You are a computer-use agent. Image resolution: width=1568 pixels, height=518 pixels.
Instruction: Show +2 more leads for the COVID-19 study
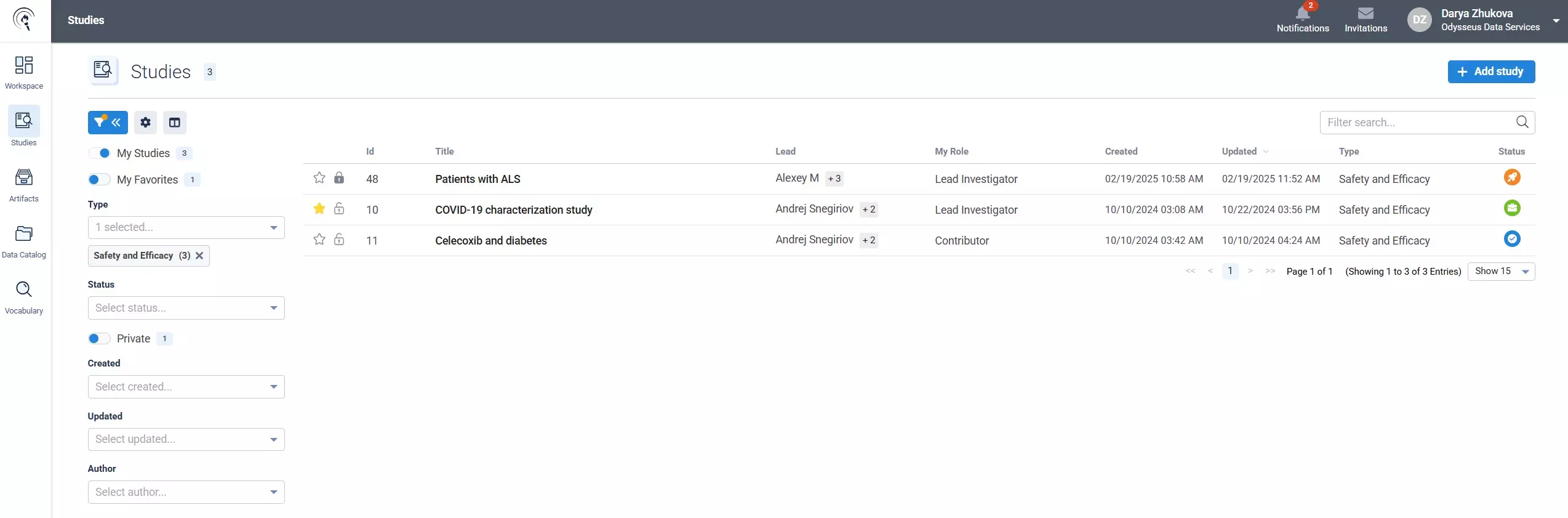868,209
